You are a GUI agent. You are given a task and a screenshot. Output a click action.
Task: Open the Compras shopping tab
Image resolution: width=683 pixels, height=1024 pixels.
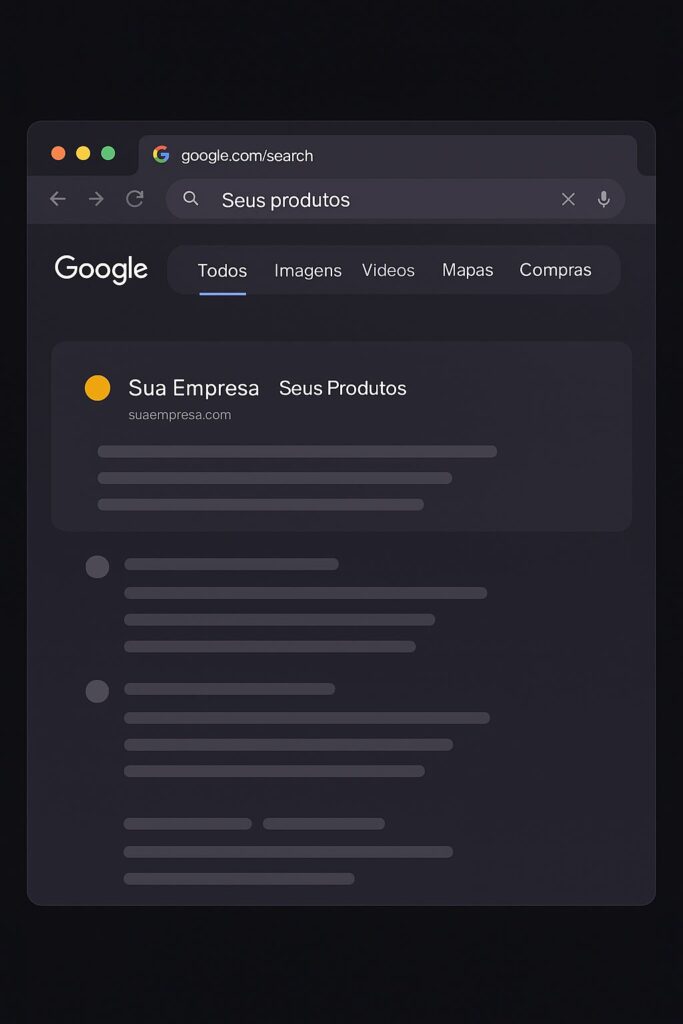(555, 270)
